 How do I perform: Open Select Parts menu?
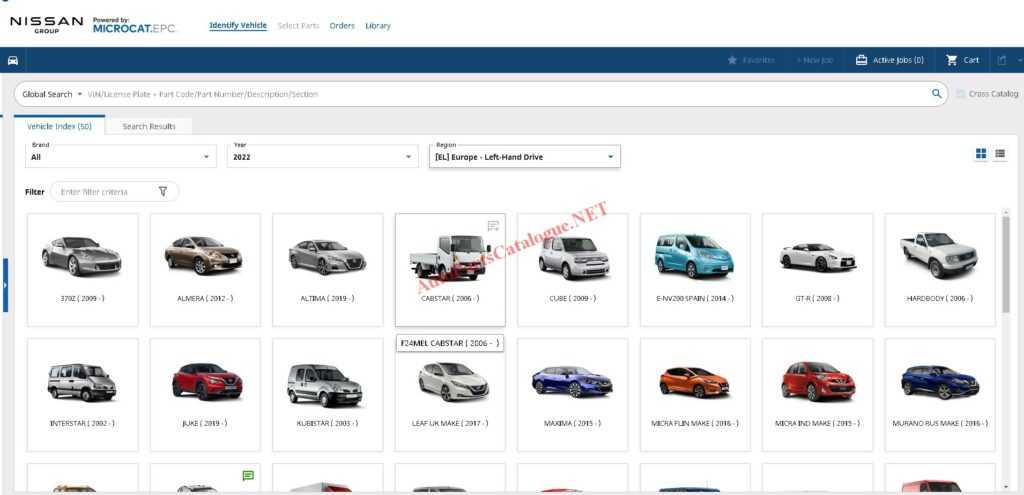[x=298, y=25]
